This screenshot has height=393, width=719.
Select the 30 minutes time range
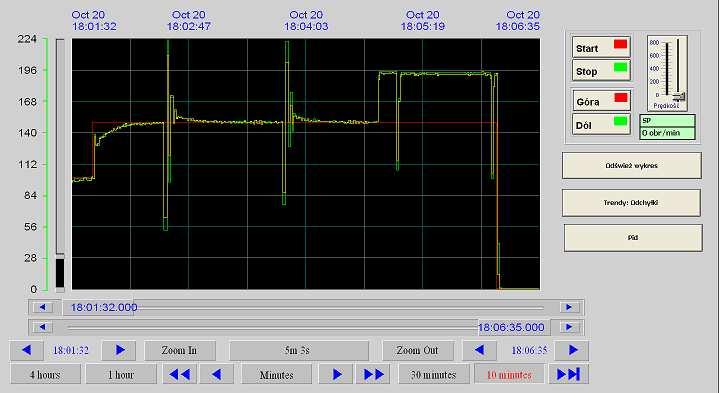[433, 374]
